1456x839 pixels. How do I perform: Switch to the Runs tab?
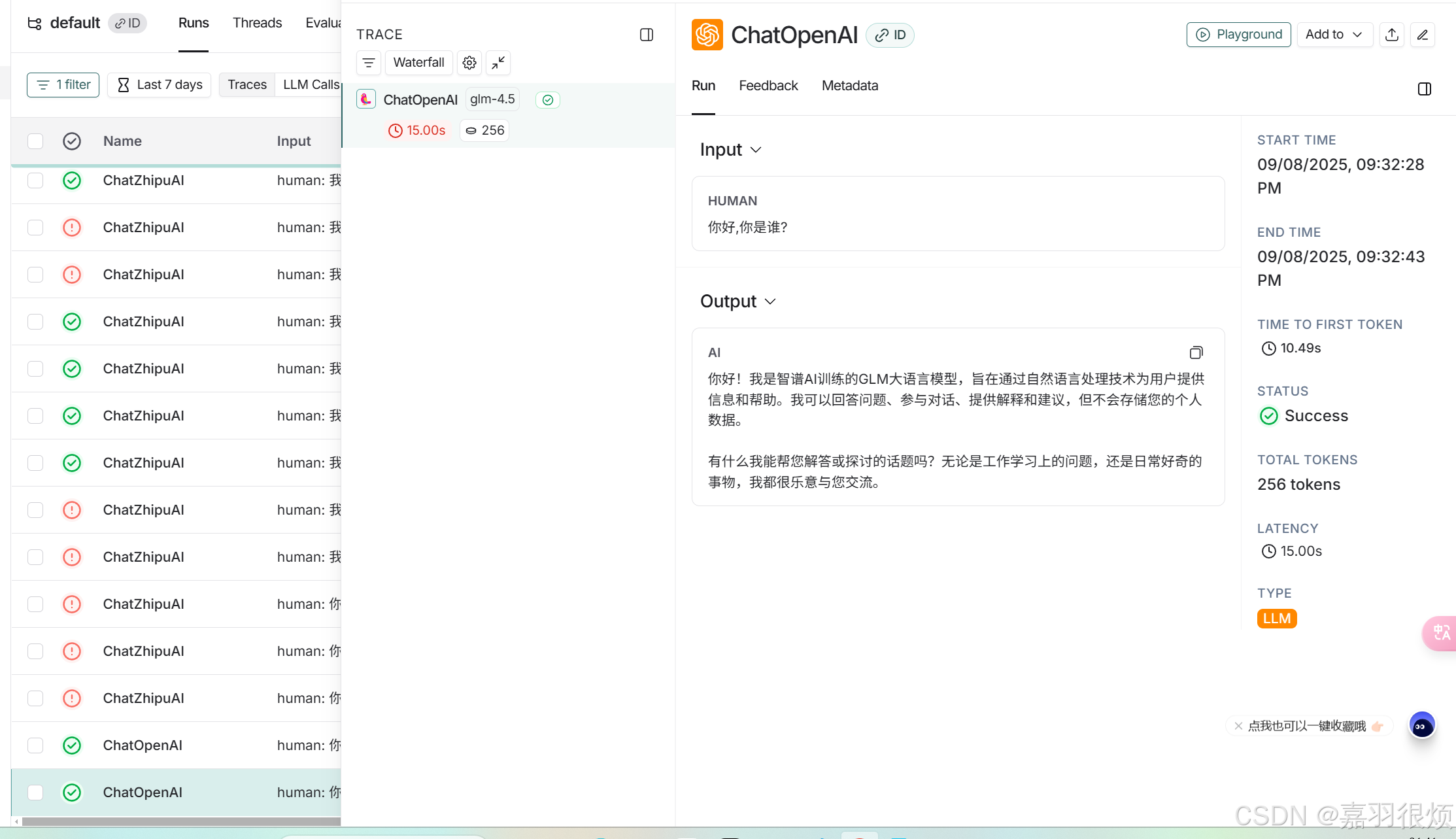point(194,24)
